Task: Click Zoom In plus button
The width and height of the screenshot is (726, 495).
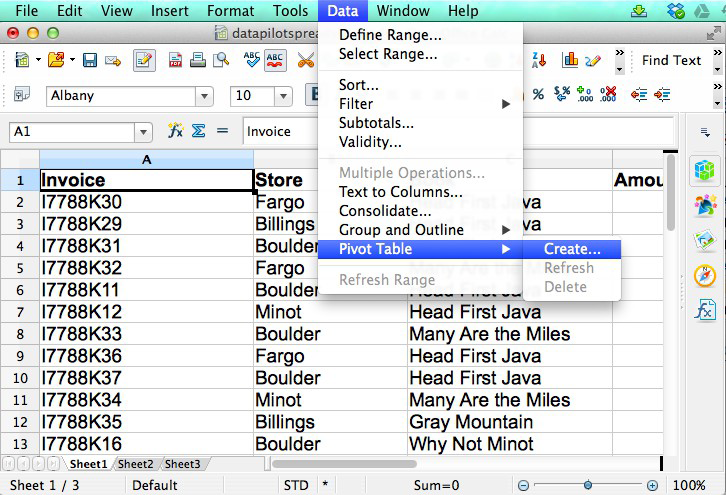Action: 652,485
